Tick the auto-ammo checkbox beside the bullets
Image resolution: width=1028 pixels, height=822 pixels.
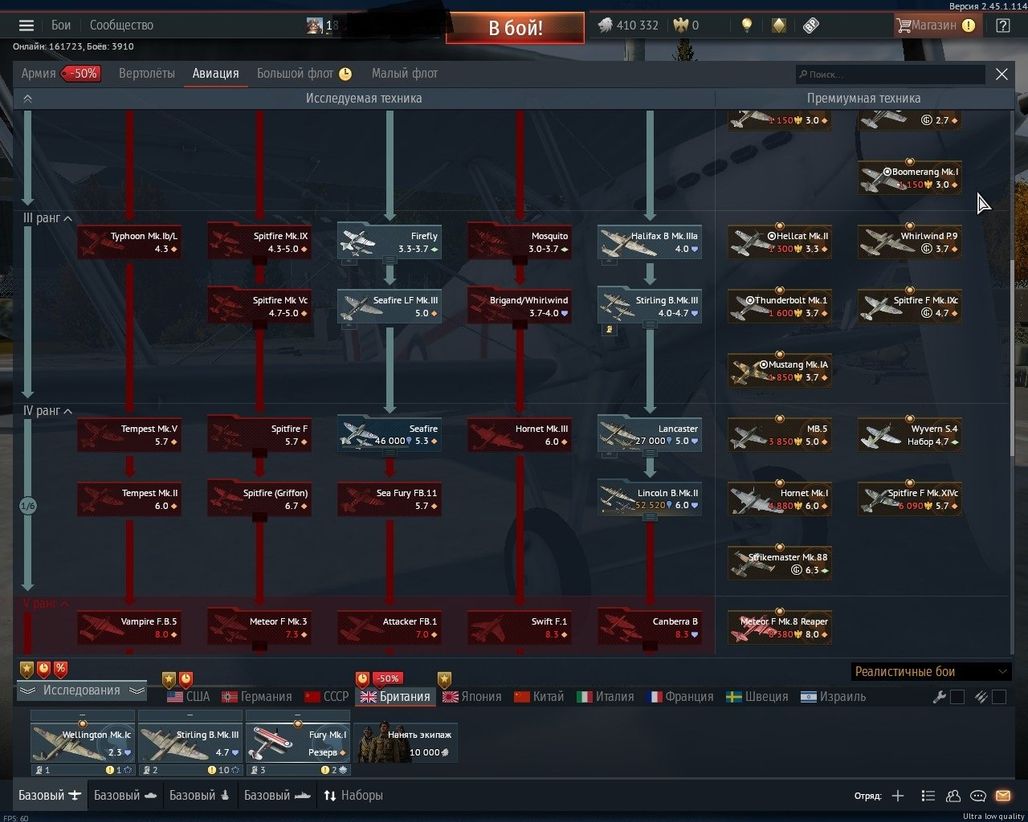tap(999, 697)
